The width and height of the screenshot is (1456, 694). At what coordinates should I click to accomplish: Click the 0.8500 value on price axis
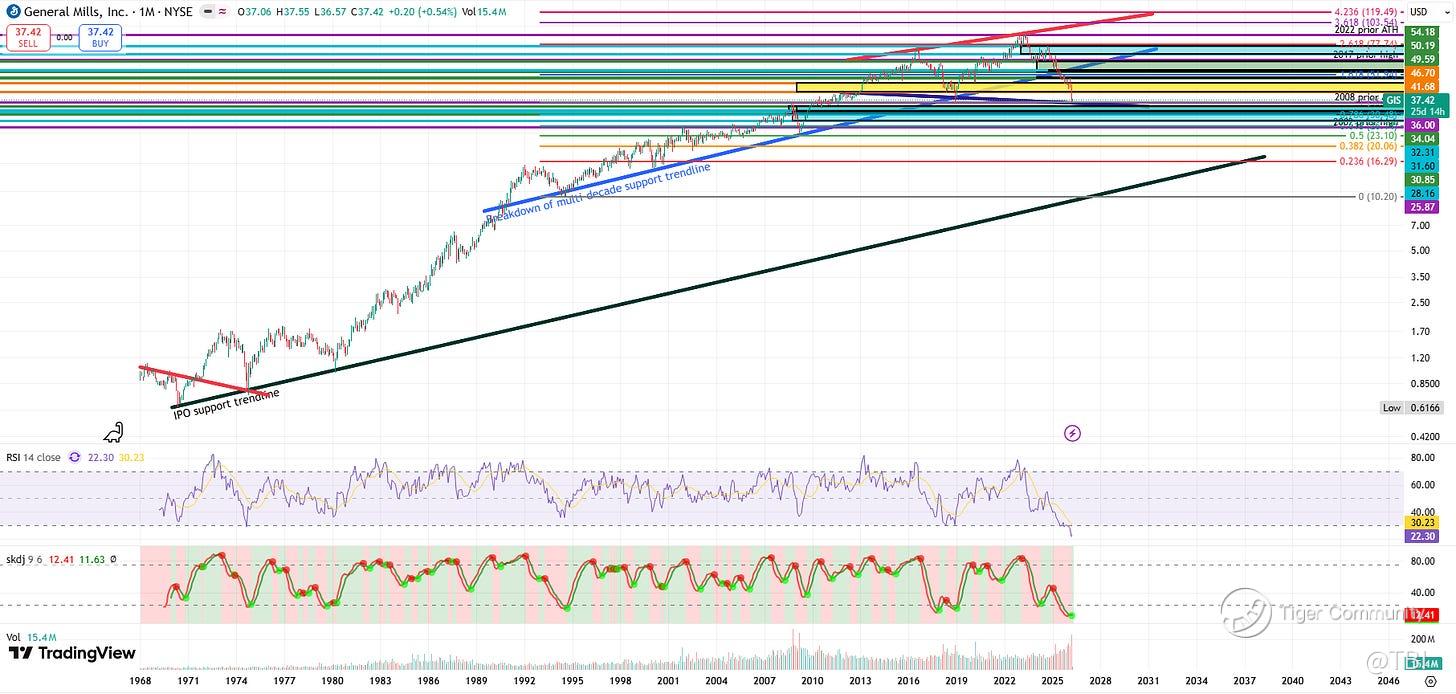click(1423, 383)
